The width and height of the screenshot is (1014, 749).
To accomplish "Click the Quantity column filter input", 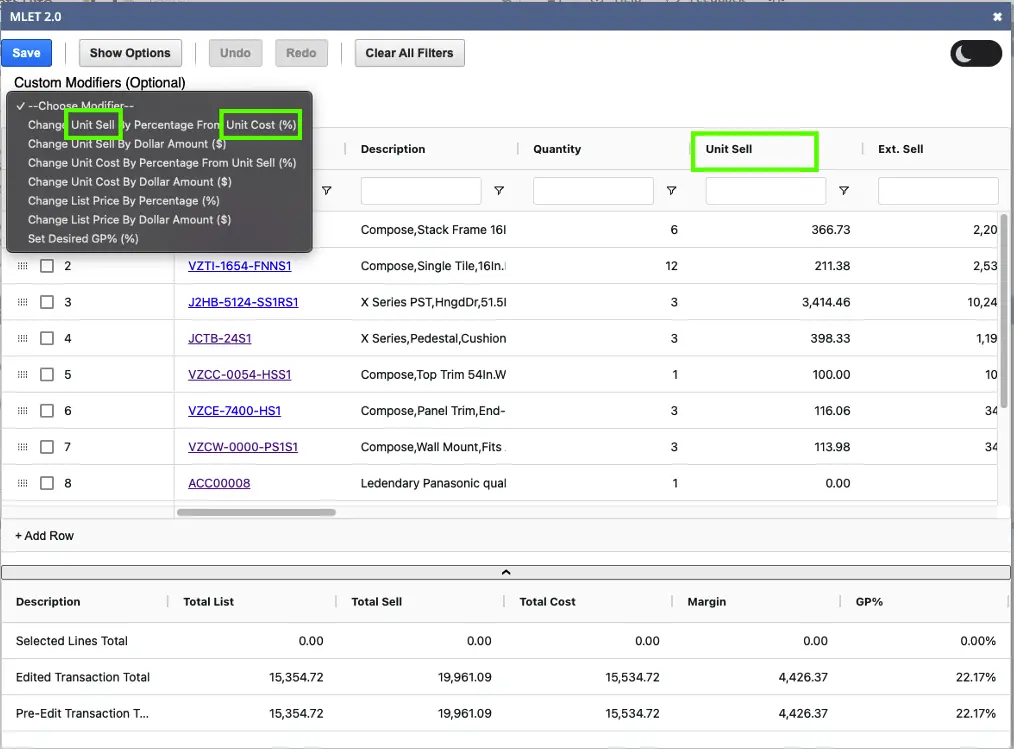I will [x=593, y=191].
